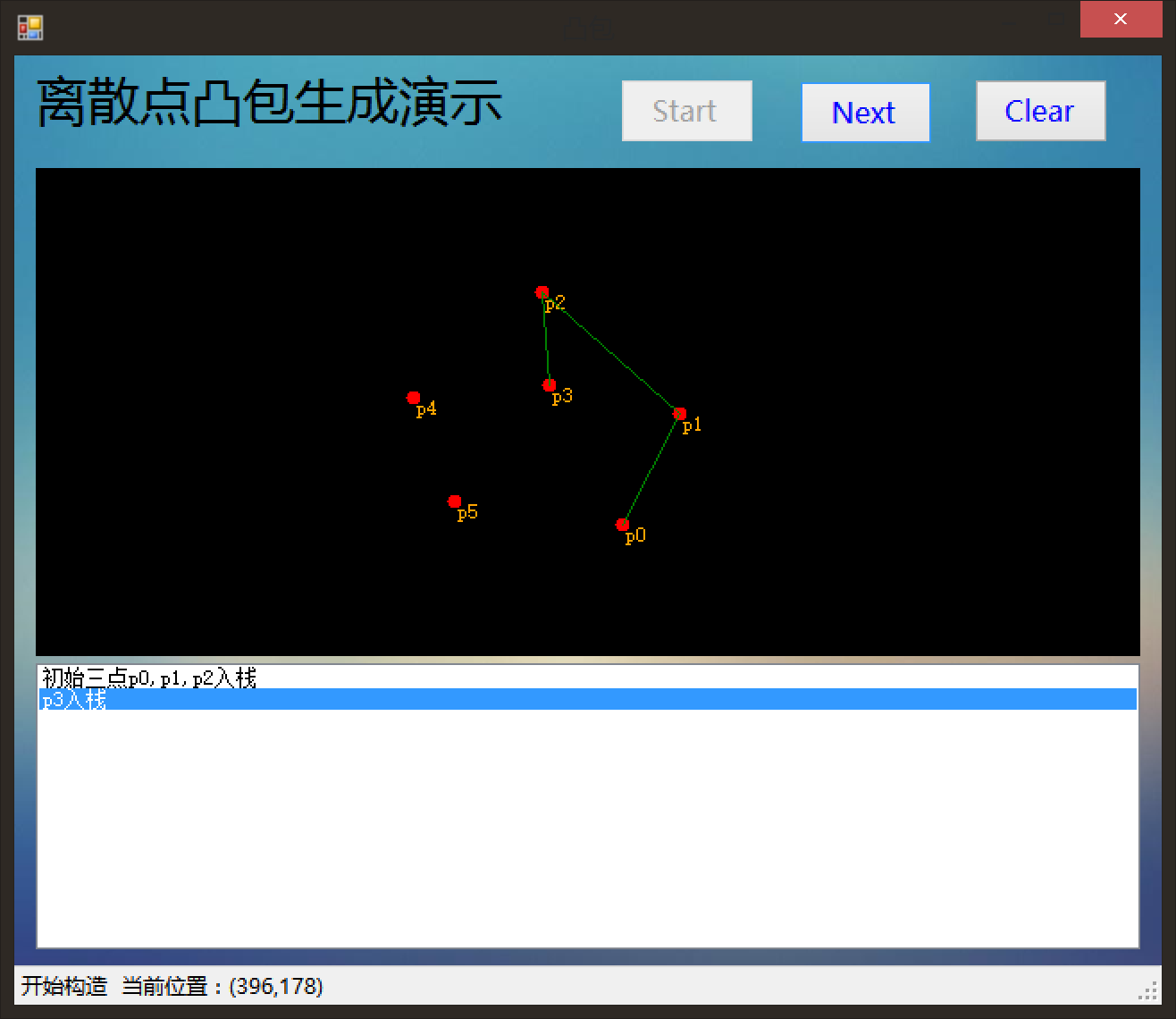This screenshot has width=1176, height=1019.
Task: Click the '开始构造' status bar text
Action: pyautogui.click(x=64, y=986)
